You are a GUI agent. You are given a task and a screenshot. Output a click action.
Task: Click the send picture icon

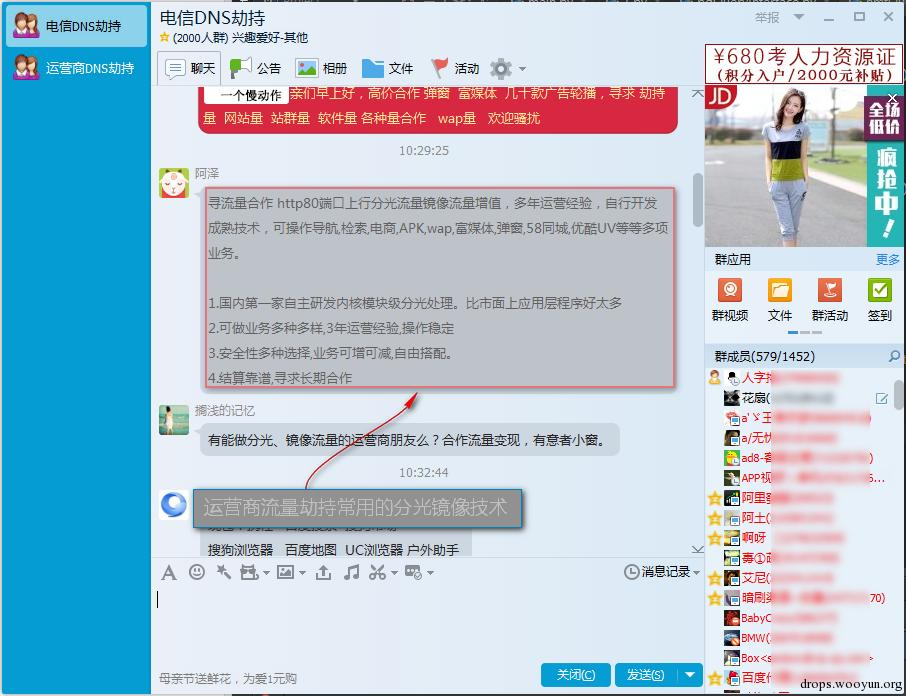pyautogui.click(x=285, y=572)
